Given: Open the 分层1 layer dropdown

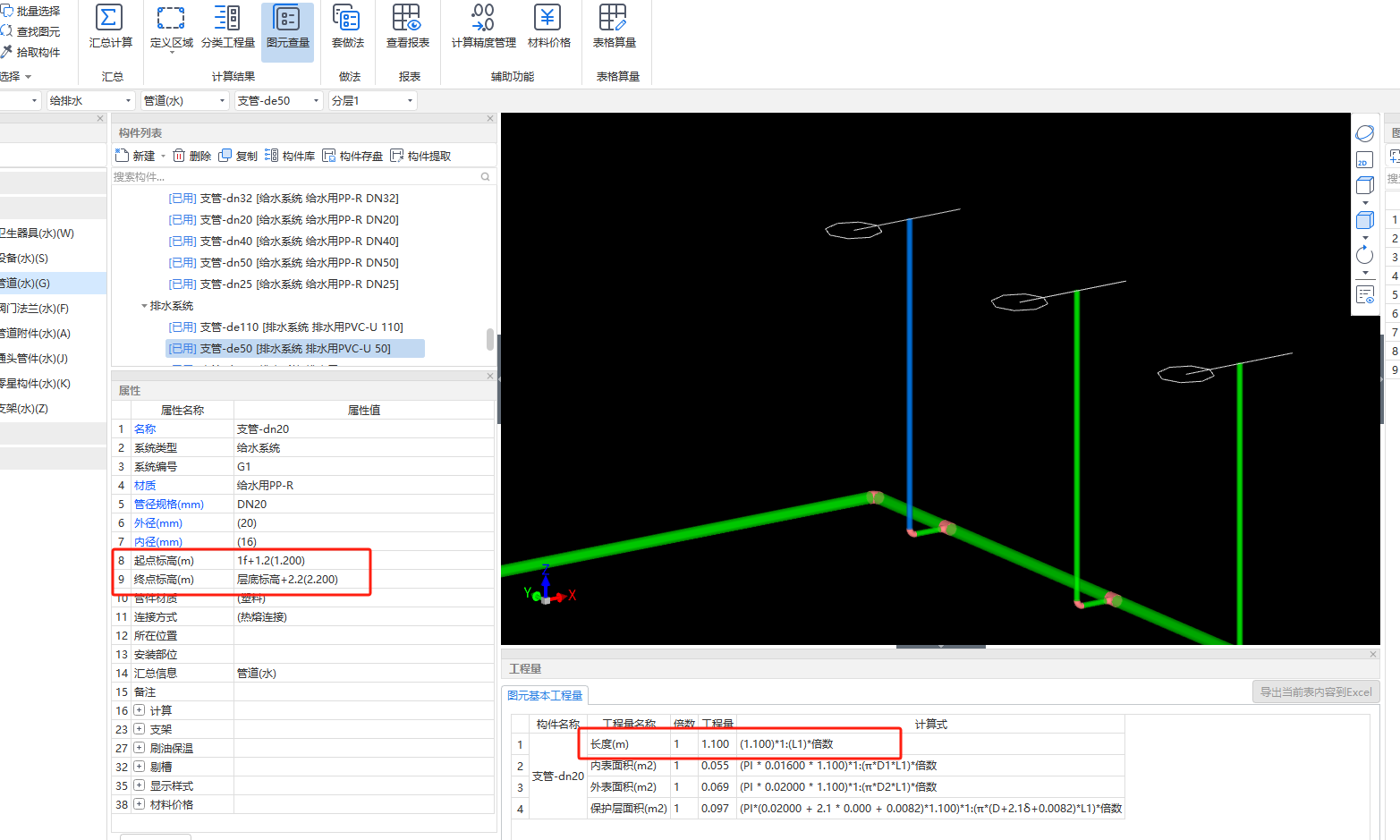Looking at the screenshot, I should coord(372,101).
